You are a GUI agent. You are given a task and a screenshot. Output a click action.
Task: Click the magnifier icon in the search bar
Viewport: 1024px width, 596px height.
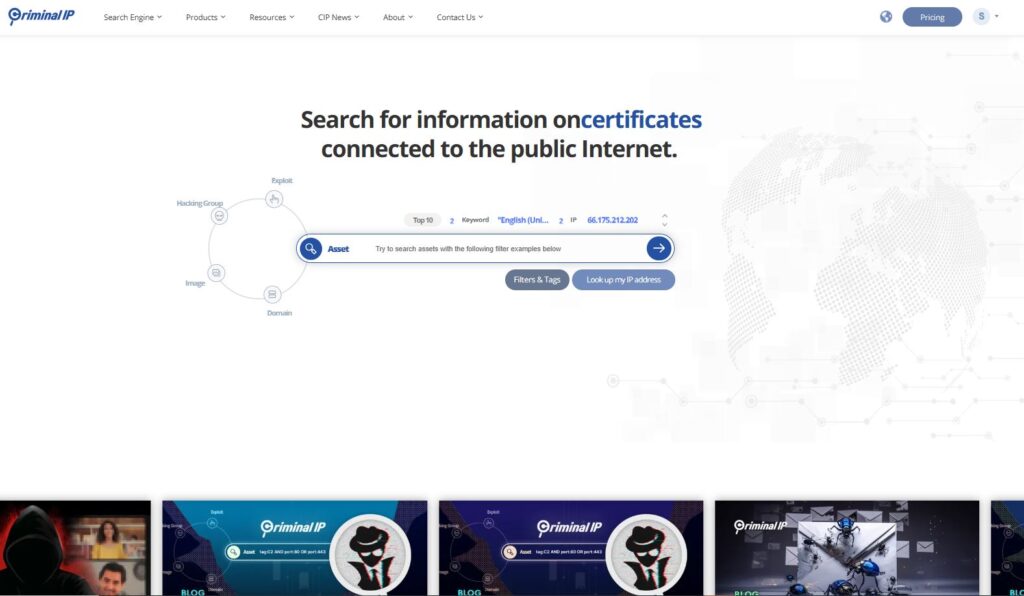pyautogui.click(x=310, y=247)
